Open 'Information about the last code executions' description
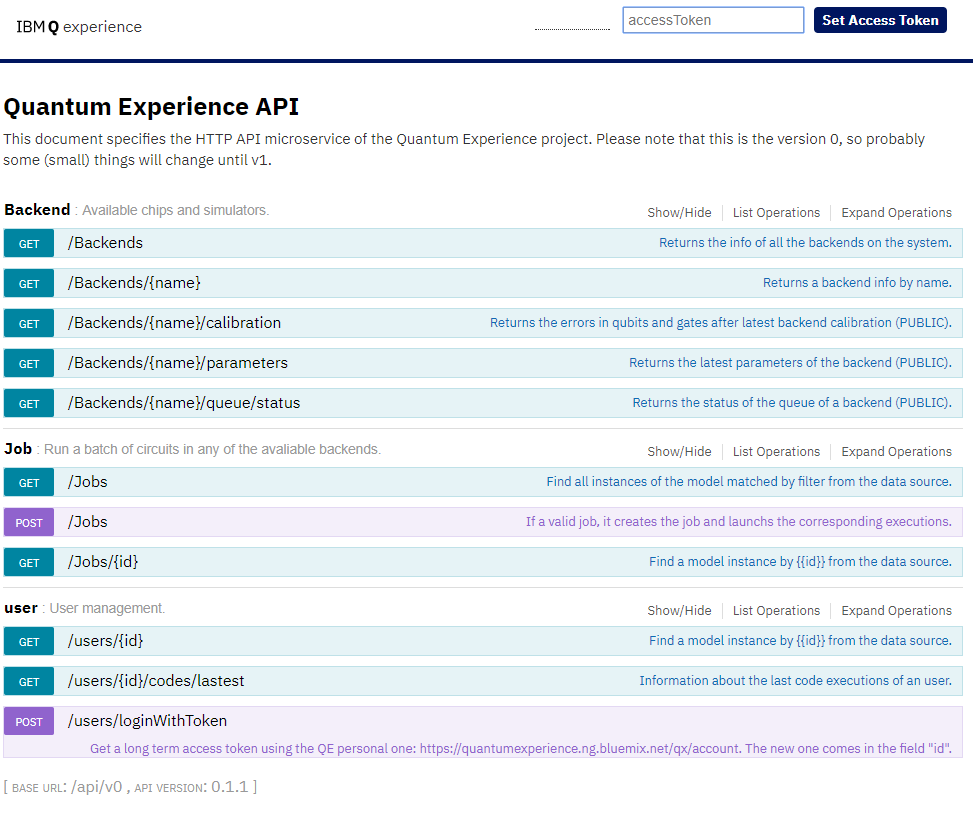Screen dimensions: 973x813 795,681
